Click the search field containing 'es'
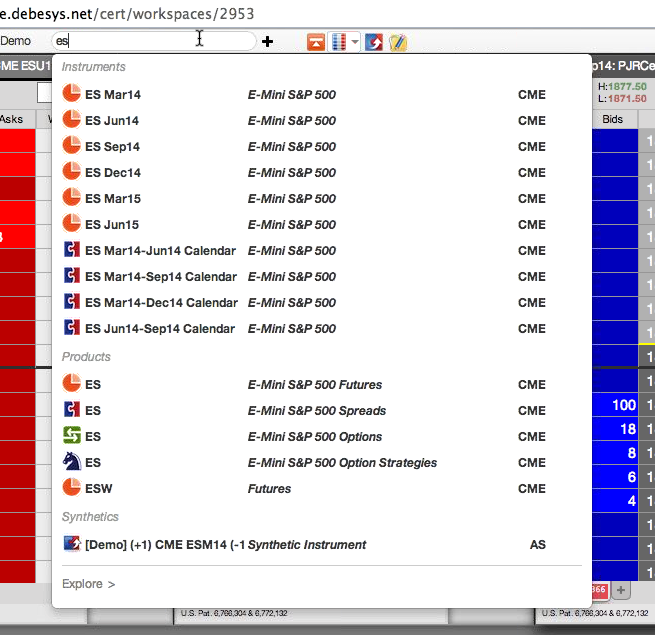This screenshot has width=655, height=635. coord(154,41)
